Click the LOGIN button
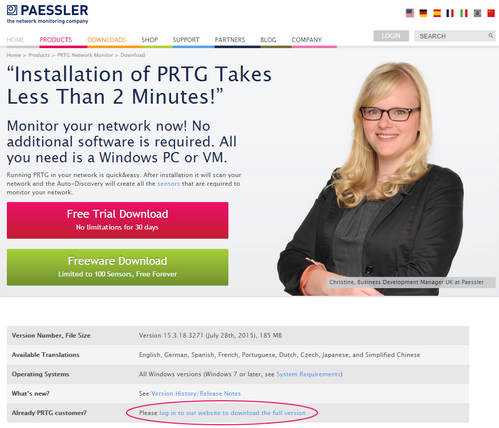 [391, 36]
